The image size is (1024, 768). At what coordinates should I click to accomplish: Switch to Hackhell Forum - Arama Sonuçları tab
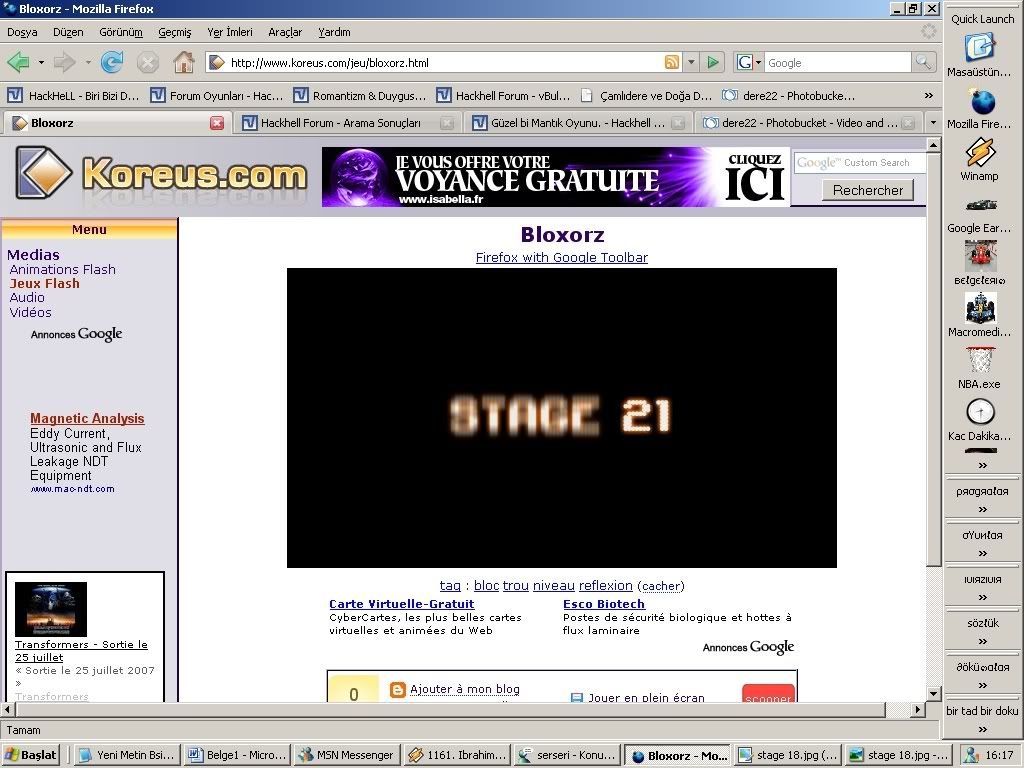click(x=340, y=123)
